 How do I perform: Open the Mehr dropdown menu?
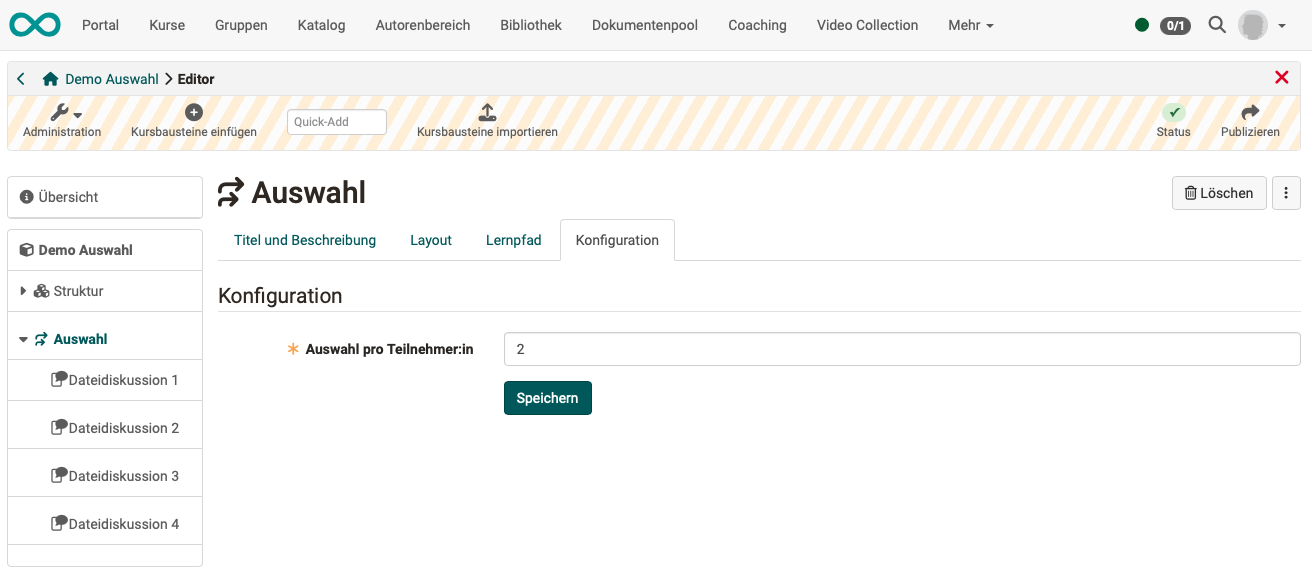pos(969,25)
